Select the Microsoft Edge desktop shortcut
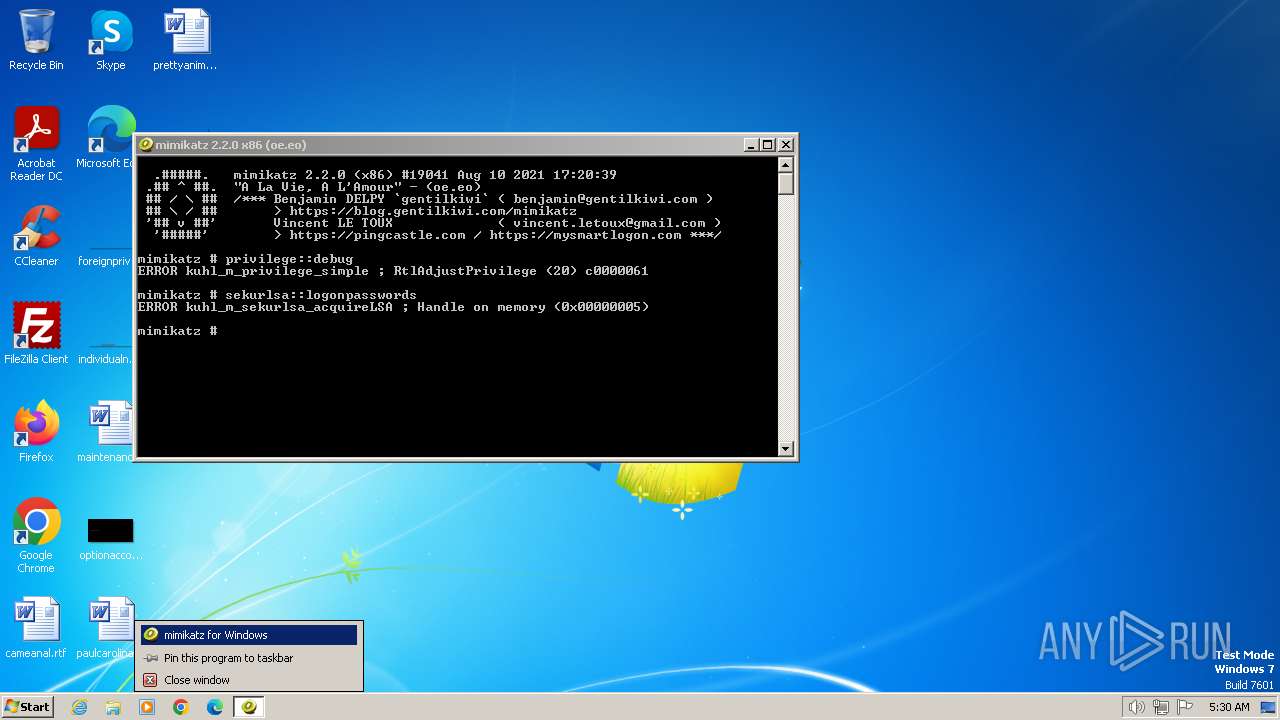 pos(108,138)
